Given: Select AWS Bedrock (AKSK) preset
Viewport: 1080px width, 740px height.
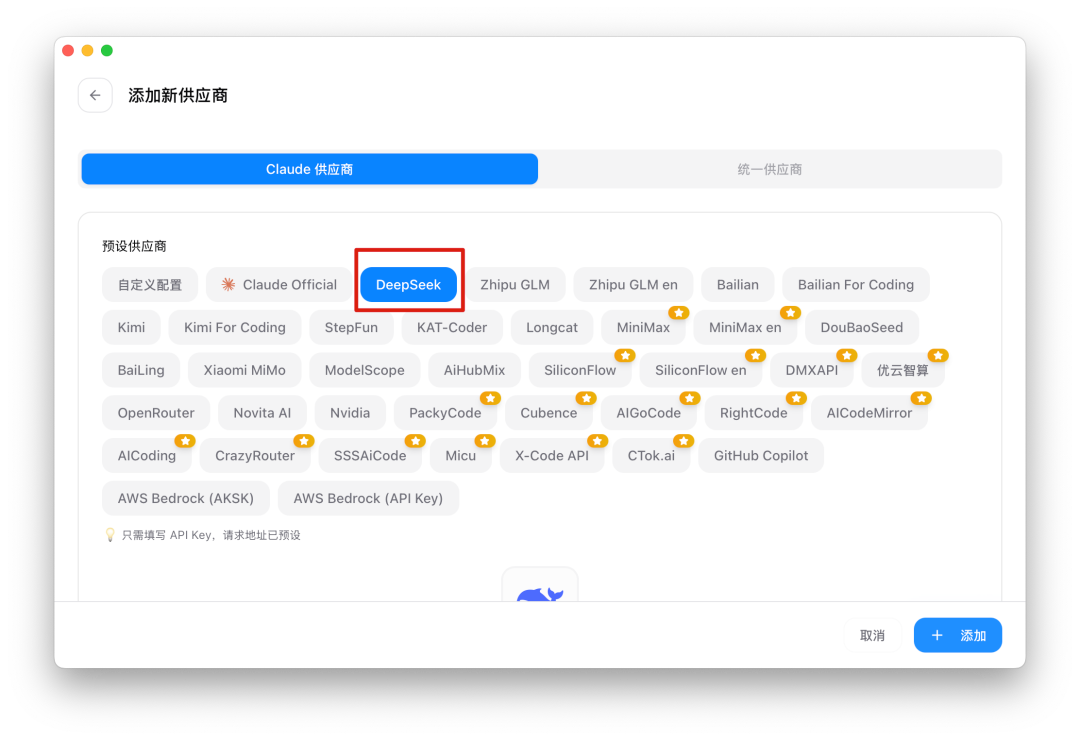Looking at the screenshot, I should pyautogui.click(x=185, y=498).
